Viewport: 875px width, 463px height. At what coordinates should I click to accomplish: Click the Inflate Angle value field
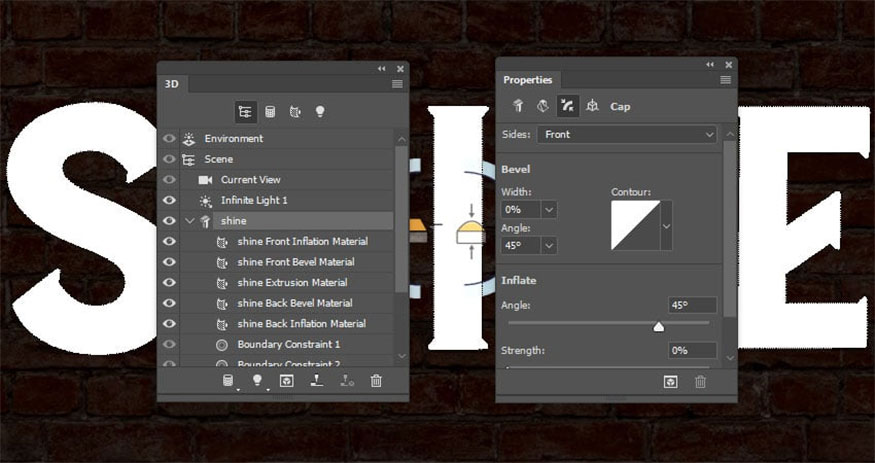pos(693,305)
